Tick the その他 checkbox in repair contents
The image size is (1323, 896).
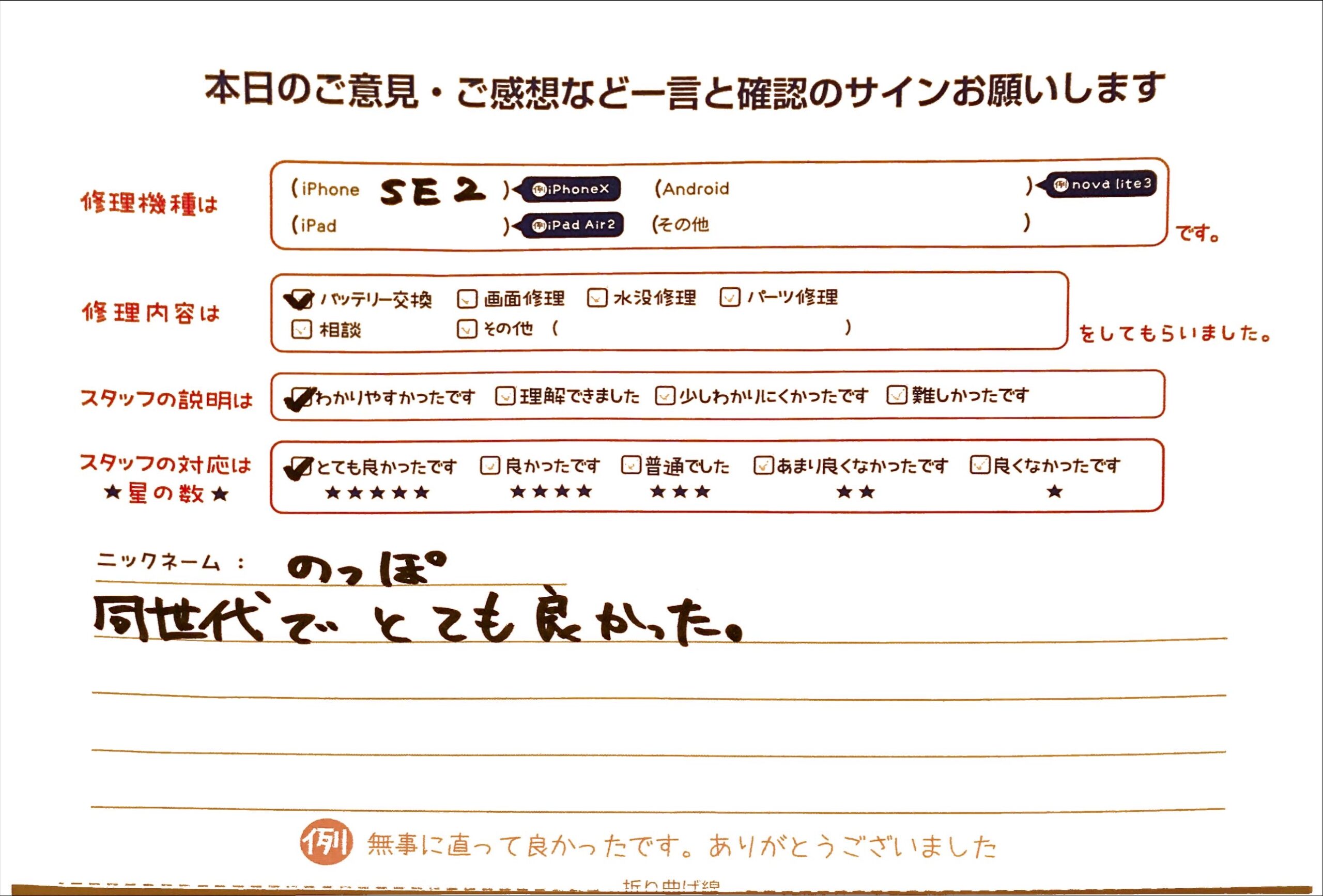pyautogui.click(x=467, y=329)
